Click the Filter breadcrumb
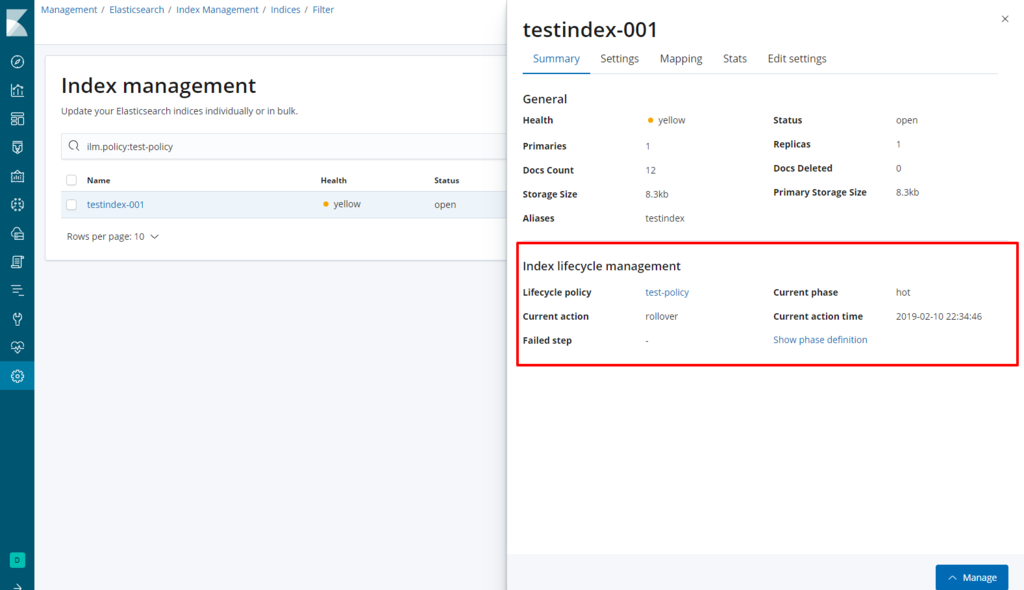Screen dimensions: 1024x590 pyautogui.click(x=323, y=10)
